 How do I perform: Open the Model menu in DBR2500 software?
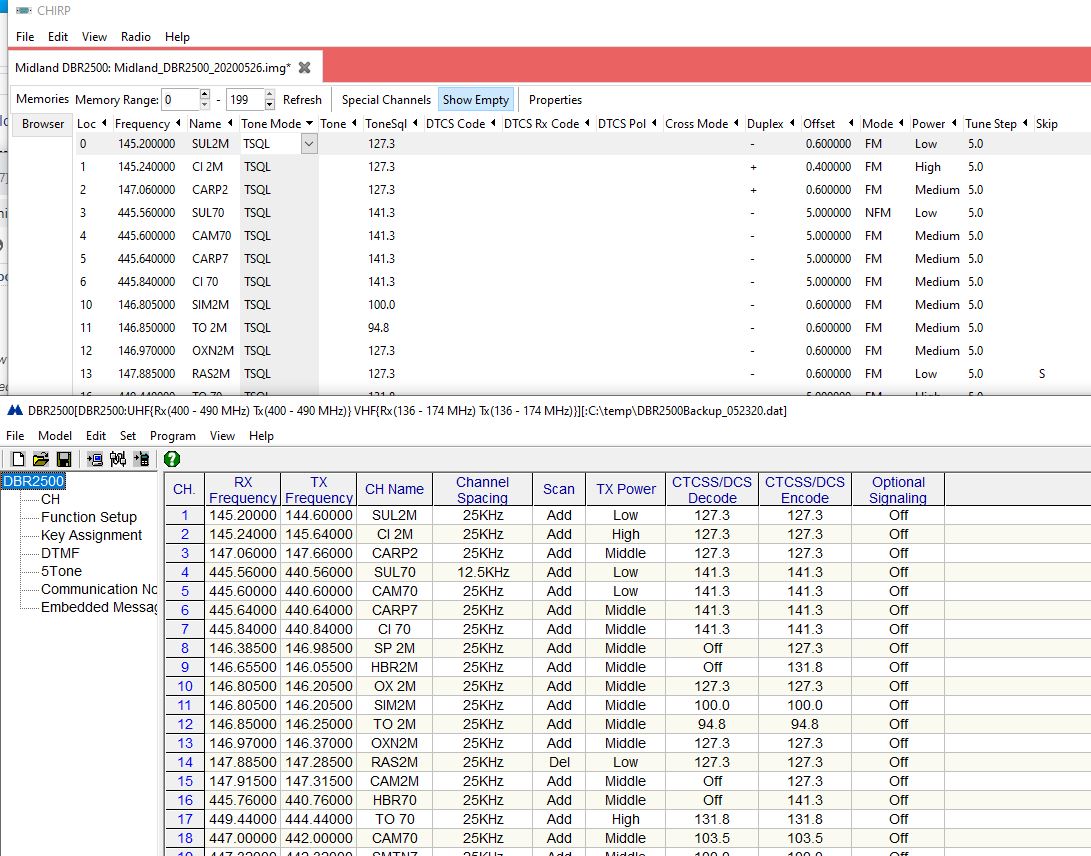coord(55,436)
